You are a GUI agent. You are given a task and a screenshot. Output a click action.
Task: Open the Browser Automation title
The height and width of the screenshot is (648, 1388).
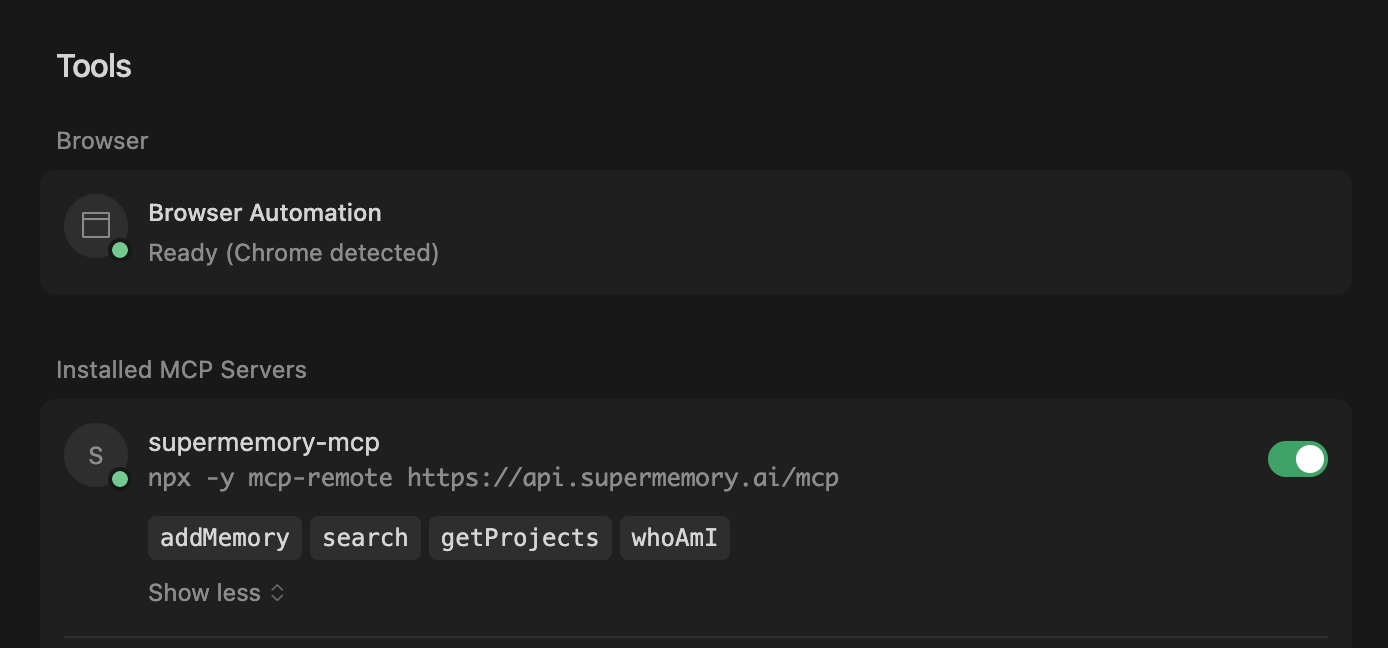pyautogui.click(x=265, y=213)
